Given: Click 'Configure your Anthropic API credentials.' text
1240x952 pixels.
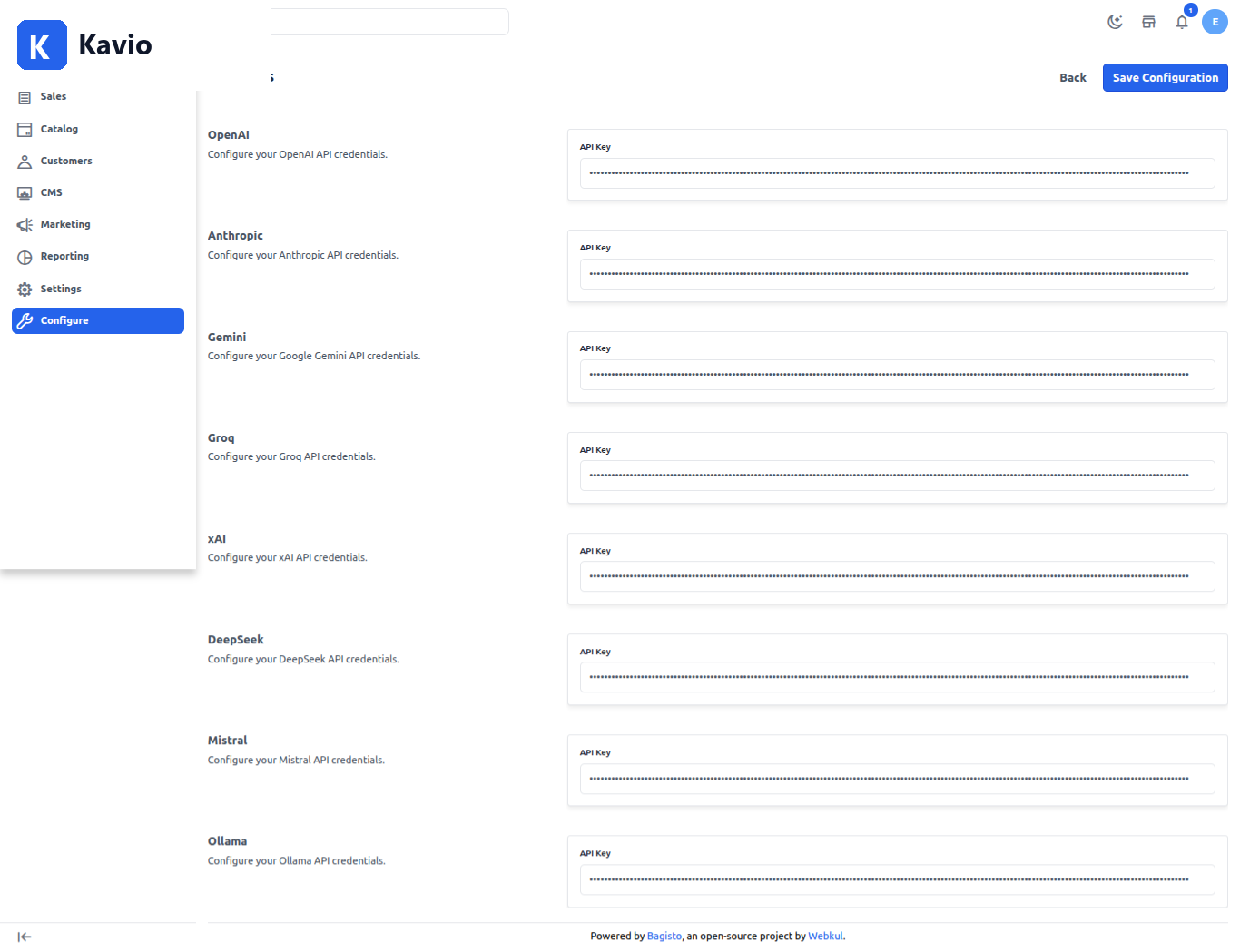Looking at the screenshot, I should [303, 255].
